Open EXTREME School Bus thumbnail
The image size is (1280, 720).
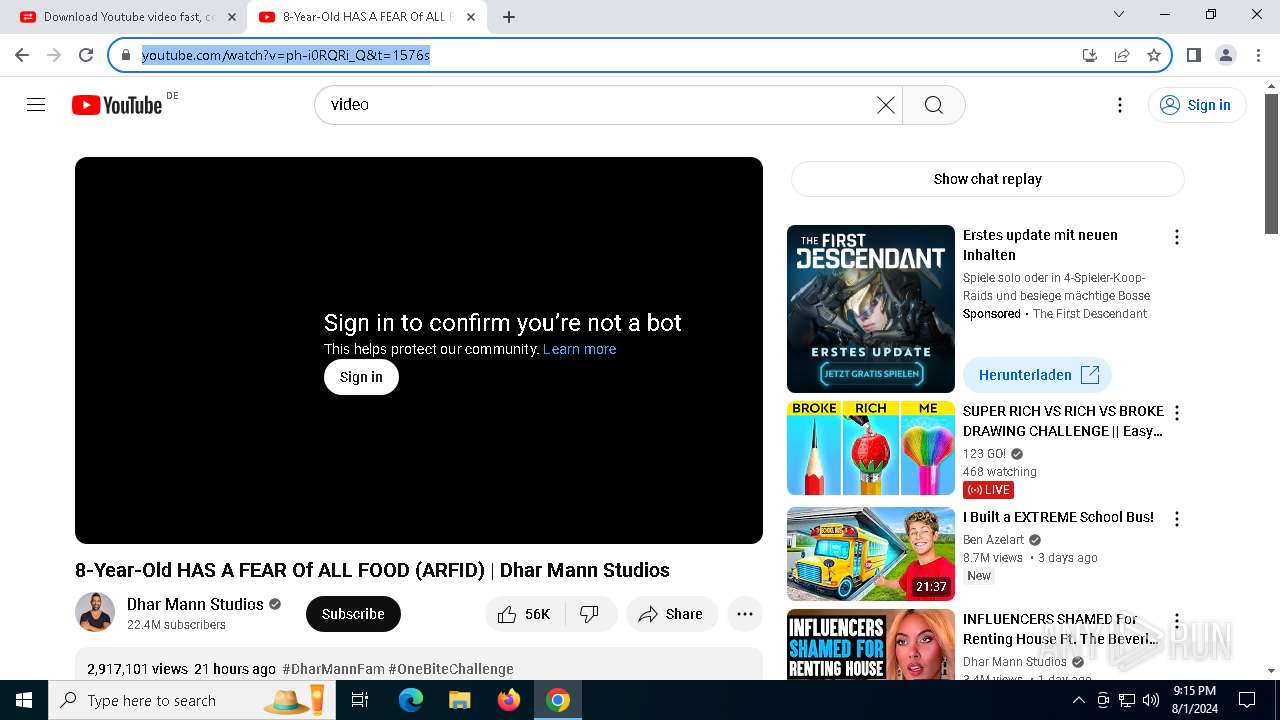(871, 554)
